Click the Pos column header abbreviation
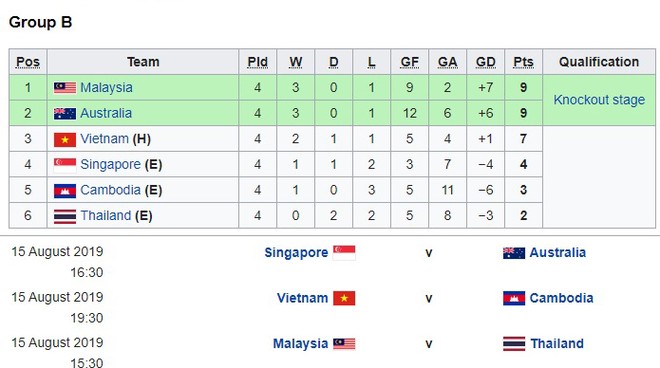Viewport: 660px width, 368px height. pyautogui.click(x=28, y=62)
